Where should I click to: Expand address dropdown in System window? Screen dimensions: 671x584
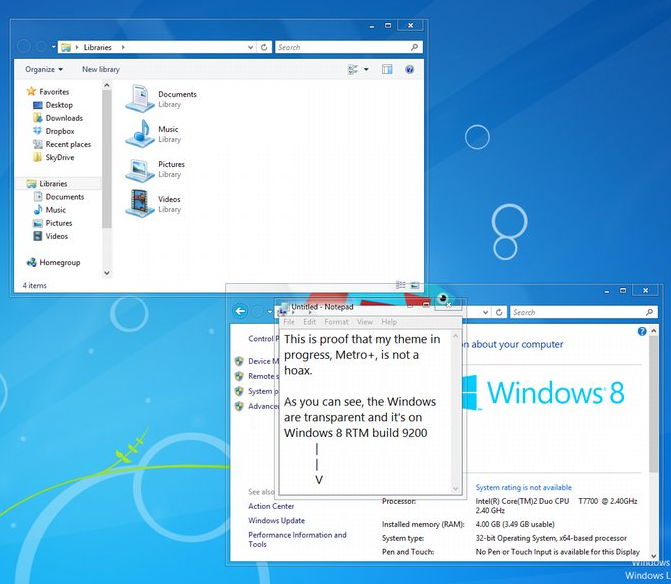pyautogui.click(x=485, y=312)
